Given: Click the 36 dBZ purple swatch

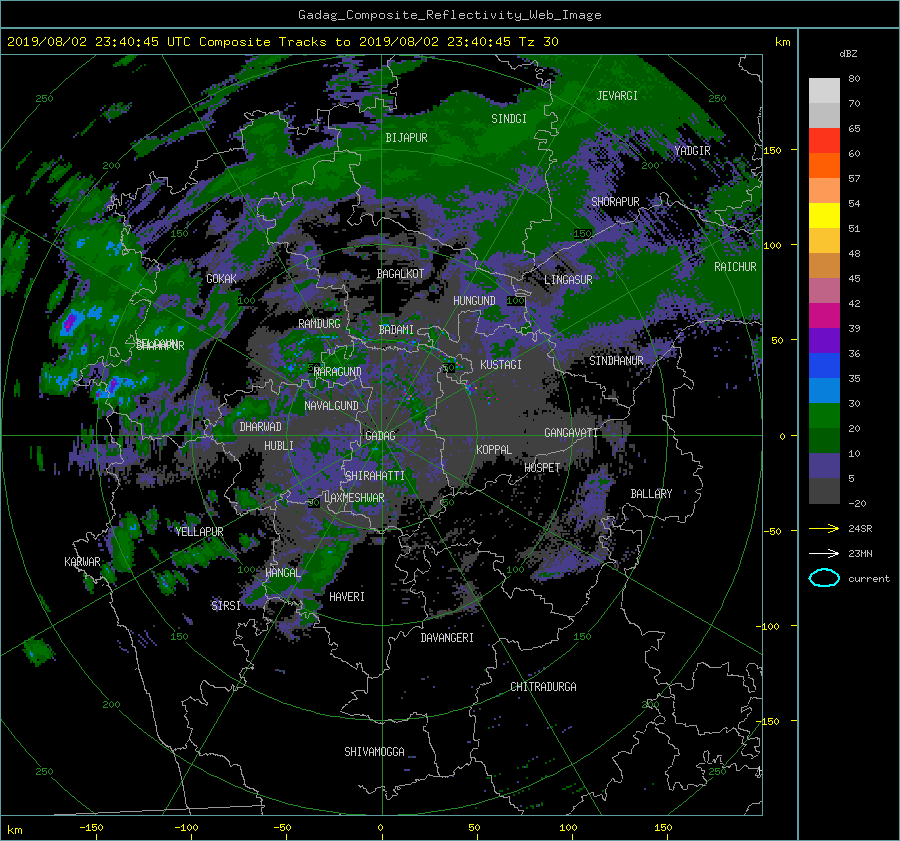Looking at the screenshot, I should [824, 340].
